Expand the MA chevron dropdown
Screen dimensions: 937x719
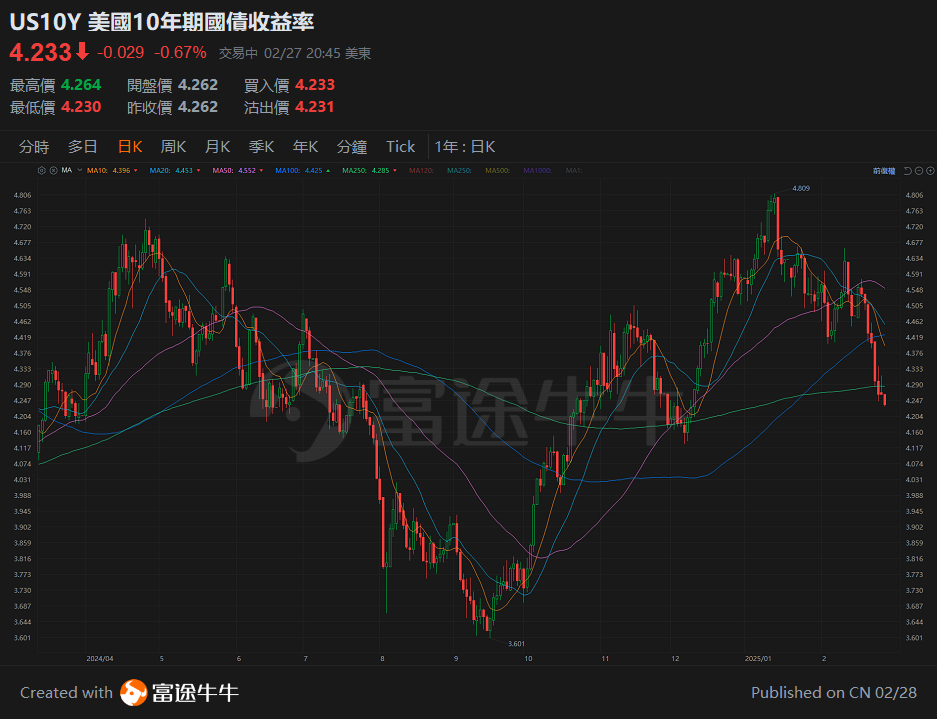[x=78, y=170]
